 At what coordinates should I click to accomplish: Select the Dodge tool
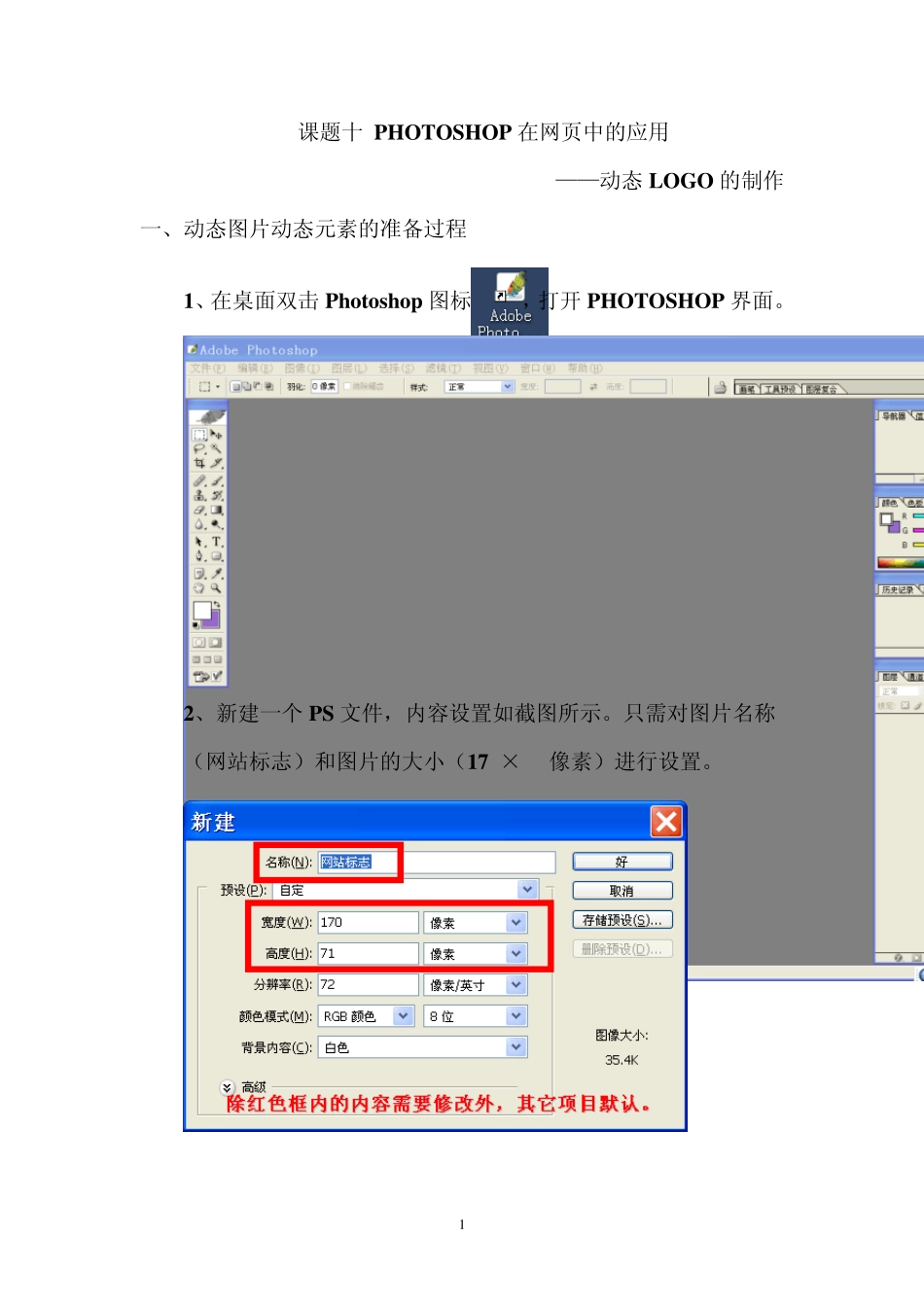pyautogui.click(x=217, y=523)
